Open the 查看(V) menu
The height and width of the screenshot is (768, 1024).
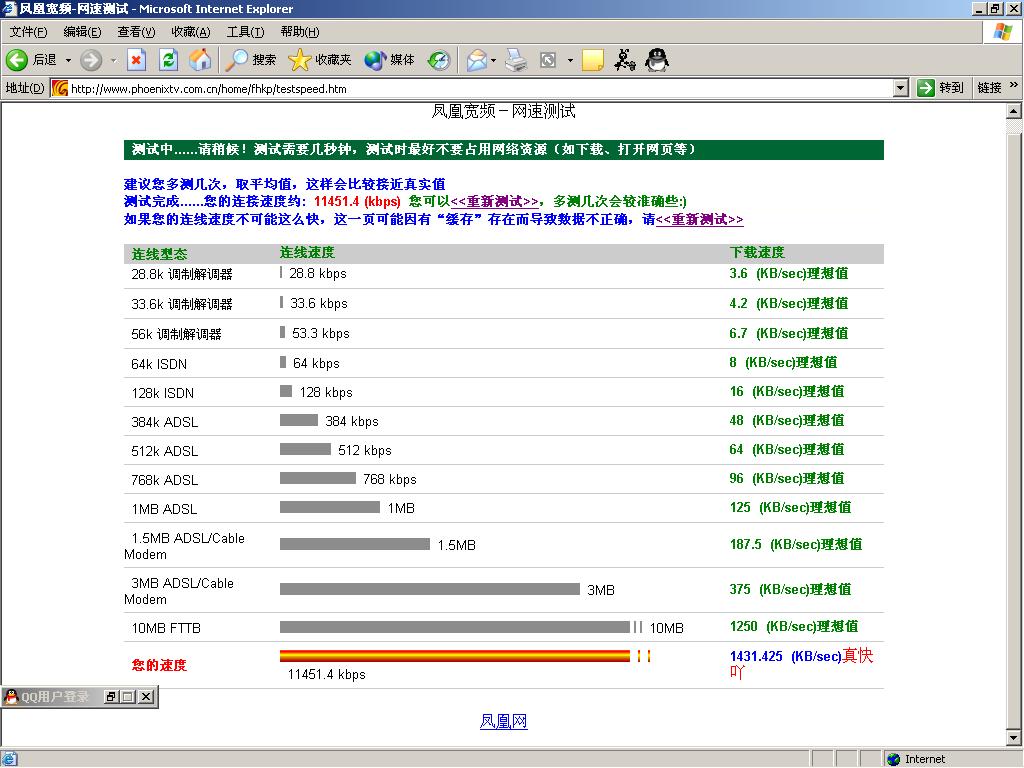(136, 32)
